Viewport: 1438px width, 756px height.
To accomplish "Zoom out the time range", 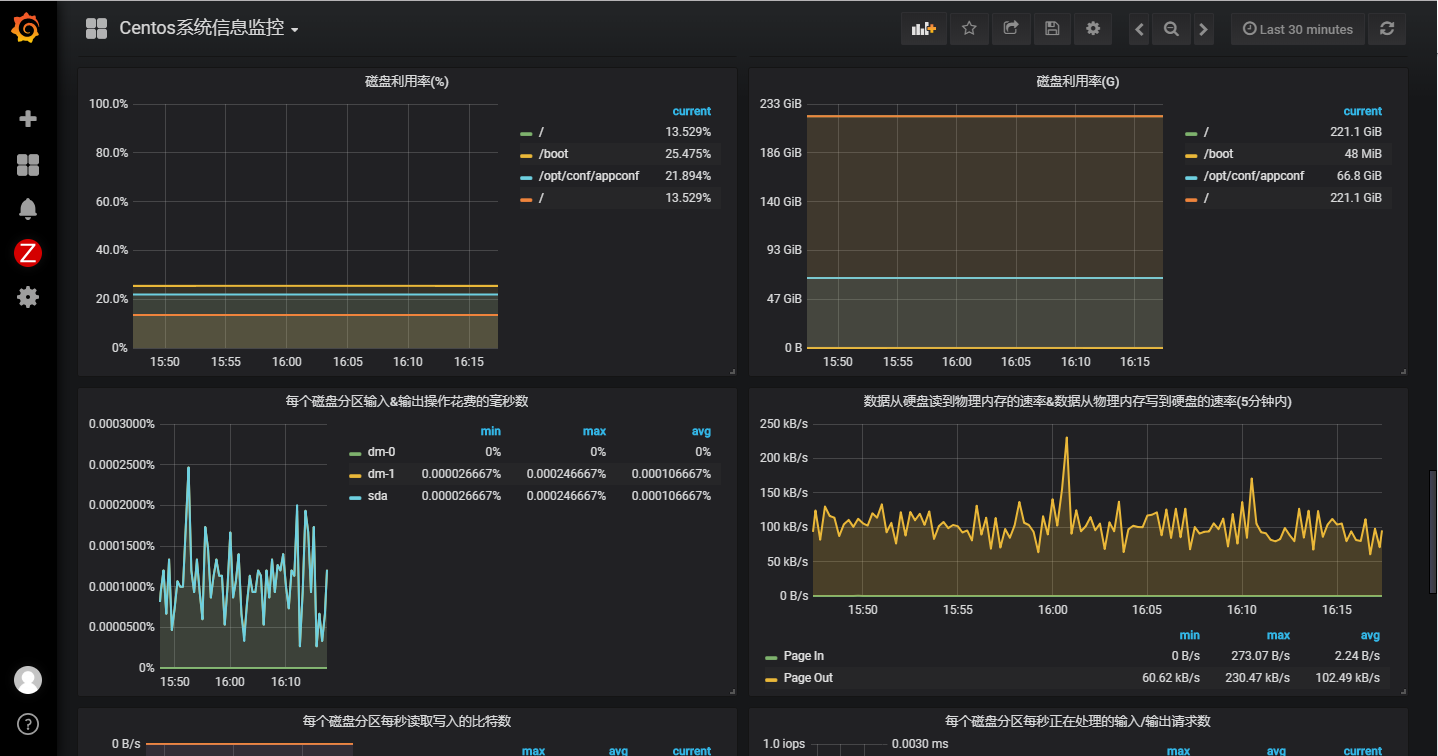I will coord(1171,30).
